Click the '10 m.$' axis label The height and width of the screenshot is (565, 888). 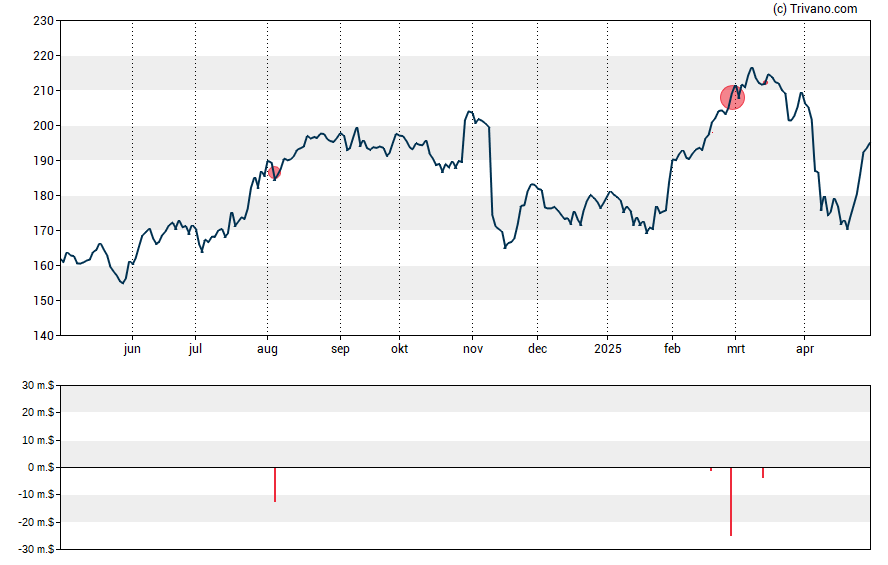(x=38, y=440)
